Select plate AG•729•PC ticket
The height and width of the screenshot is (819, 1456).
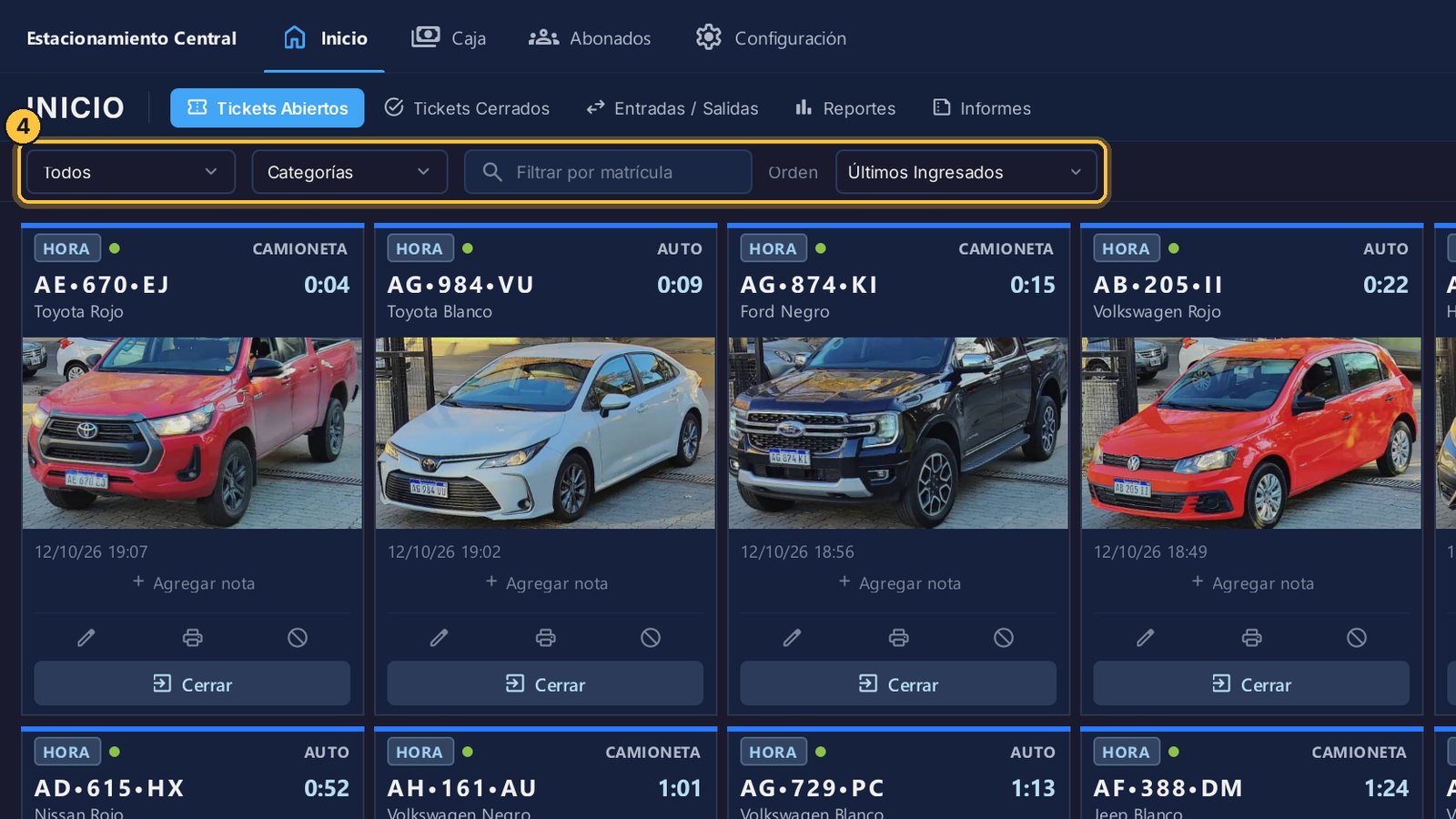pyautogui.click(x=813, y=788)
